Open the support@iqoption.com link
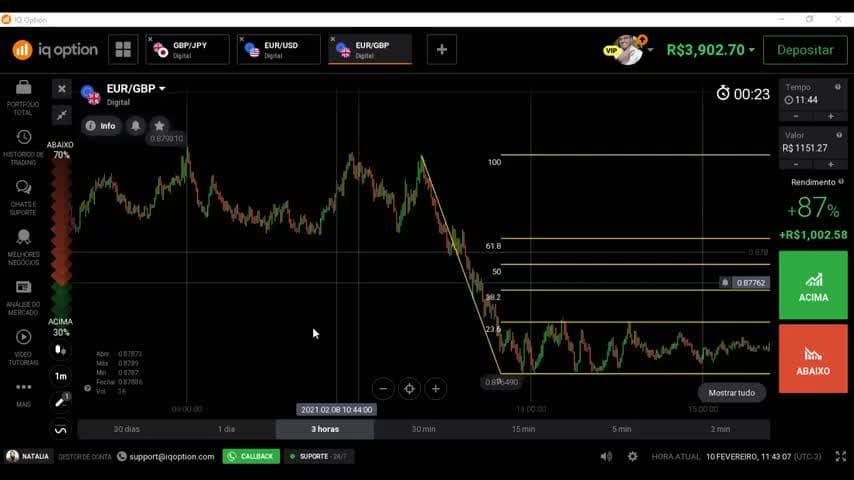854x480 pixels. (x=172, y=457)
